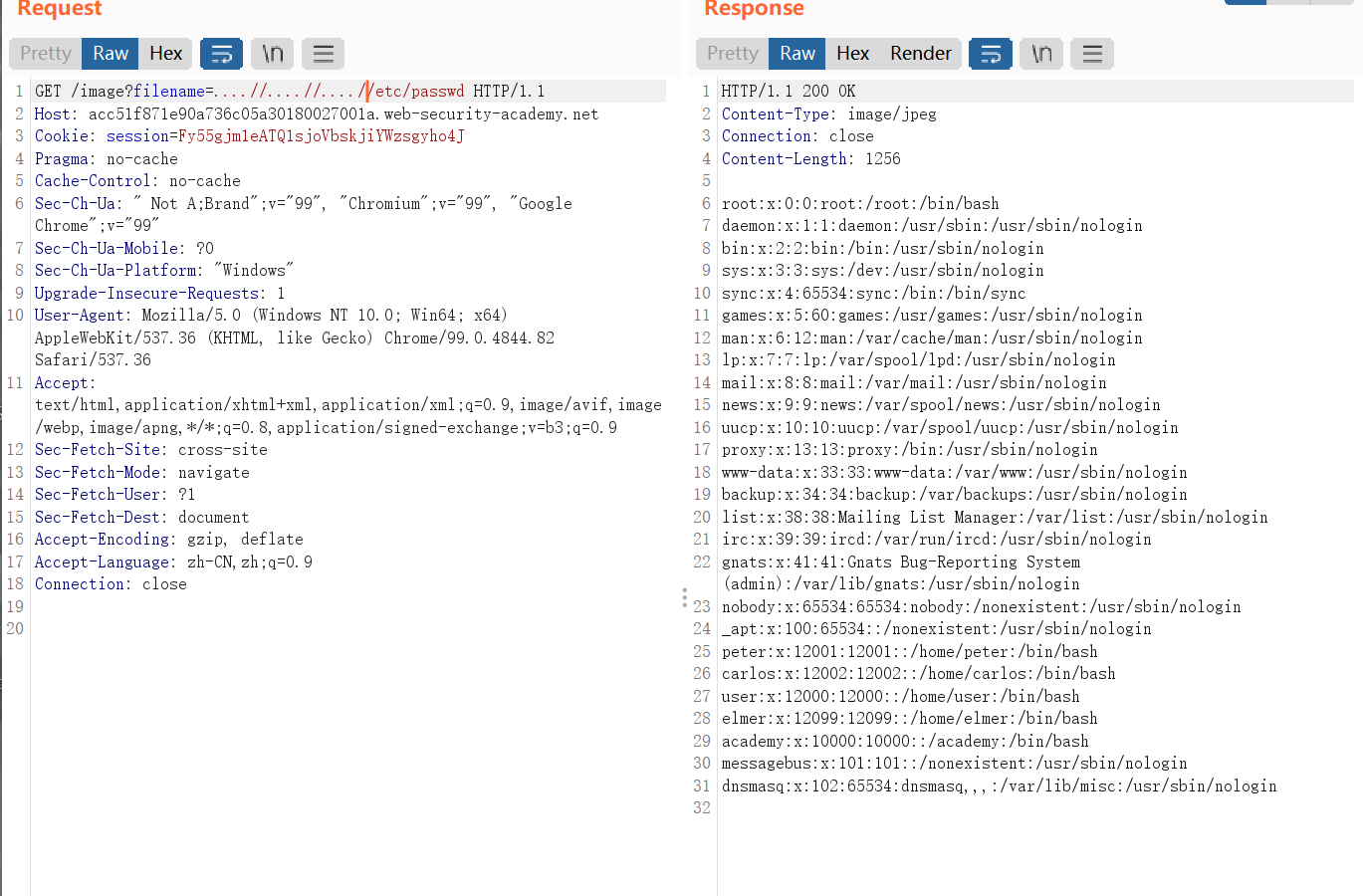Click the Cookie session value
The image size is (1363, 896).
click(x=321, y=136)
